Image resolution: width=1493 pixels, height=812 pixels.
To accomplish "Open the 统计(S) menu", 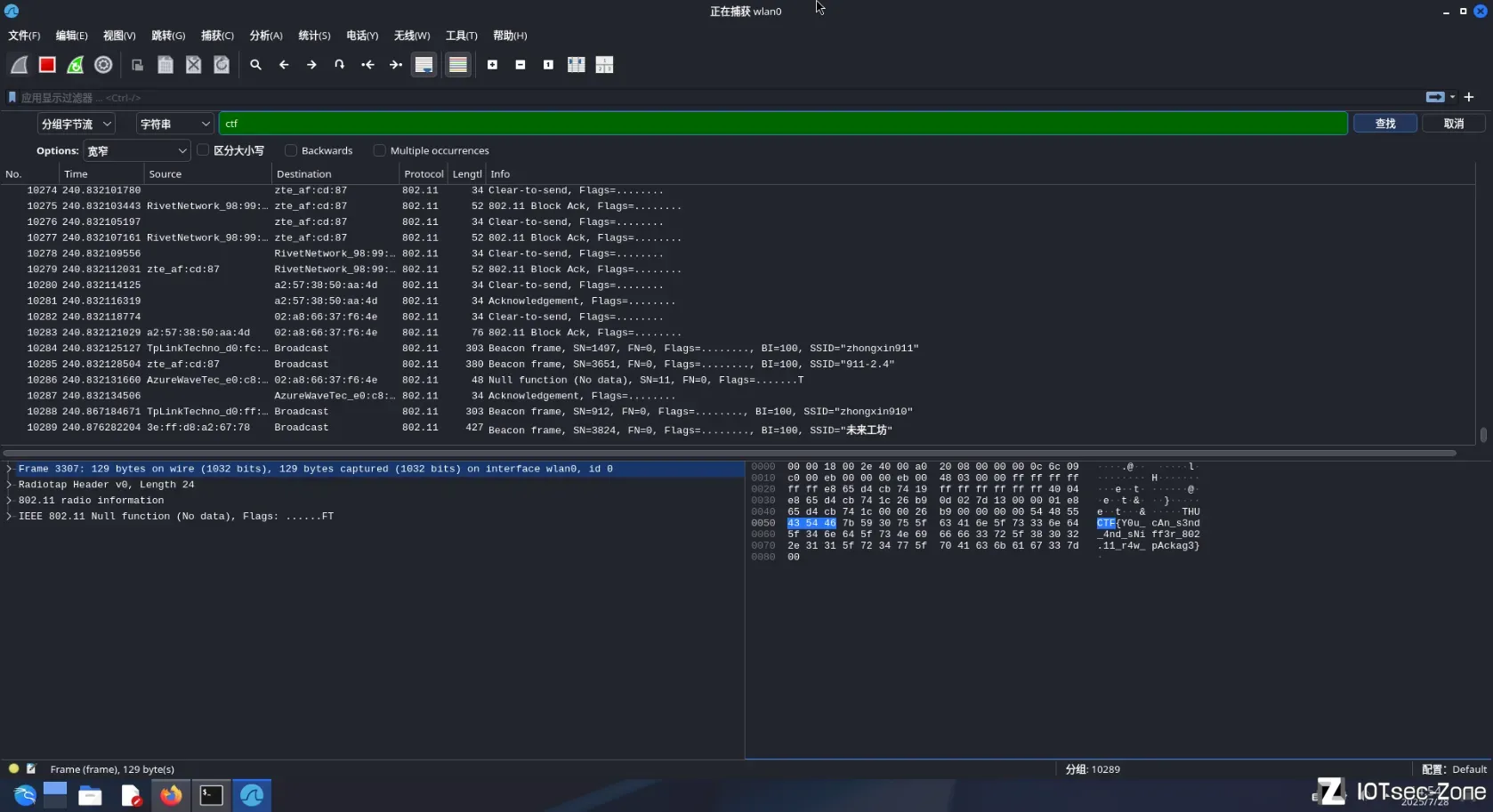I will [314, 36].
